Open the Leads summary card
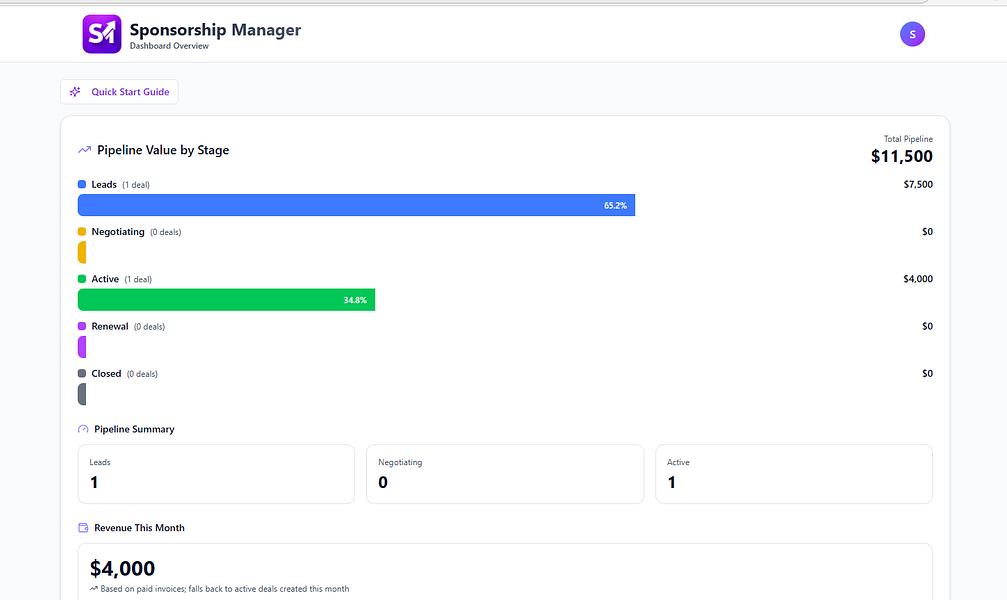Screen dimensions: 1007x600 [216, 474]
